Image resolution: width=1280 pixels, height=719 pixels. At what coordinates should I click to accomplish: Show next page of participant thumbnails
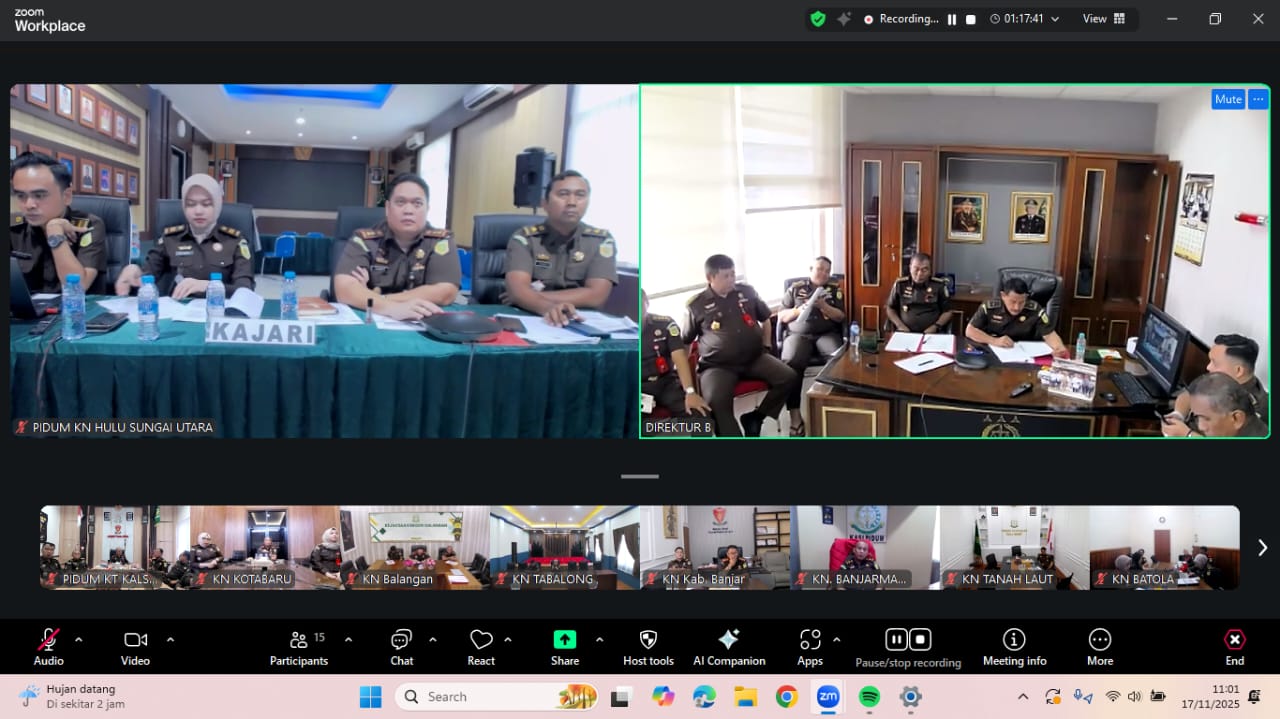pyautogui.click(x=1262, y=547)
